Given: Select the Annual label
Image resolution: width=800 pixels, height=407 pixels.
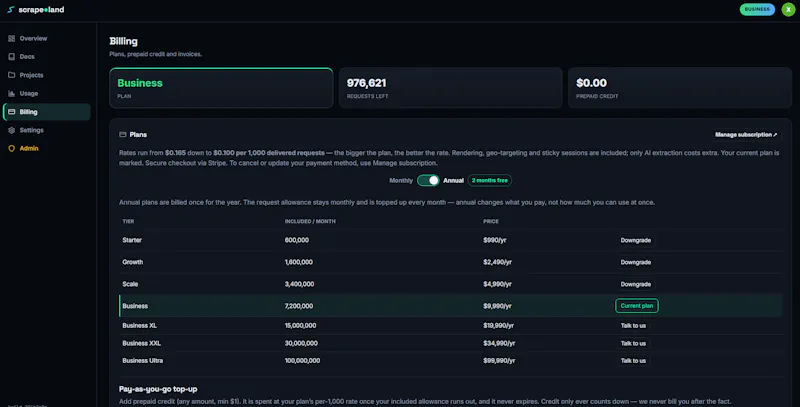Looking at the screenshot, I should tap(453, 181).
